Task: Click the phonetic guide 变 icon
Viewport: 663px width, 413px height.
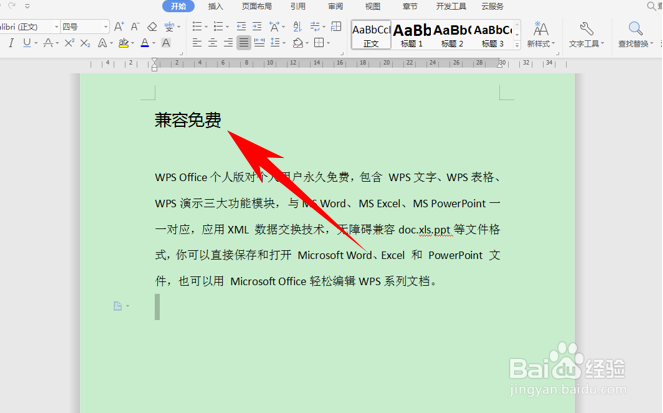Action: 169,27
